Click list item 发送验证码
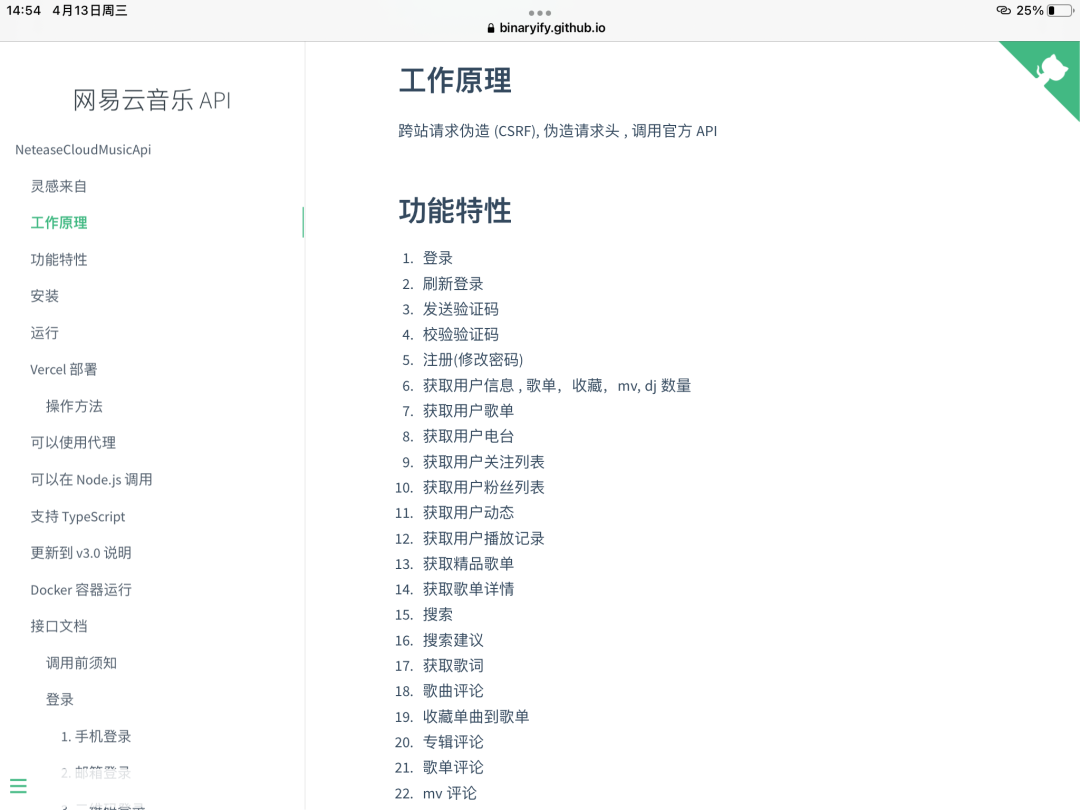Image resolution: width=1080 pixels, height=810 pixels. (x=461, y=309)
